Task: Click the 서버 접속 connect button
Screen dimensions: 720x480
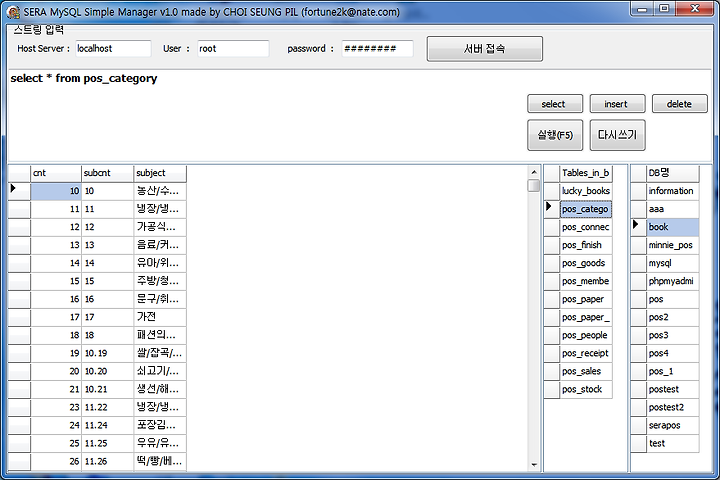Action: tap(484, 49)
